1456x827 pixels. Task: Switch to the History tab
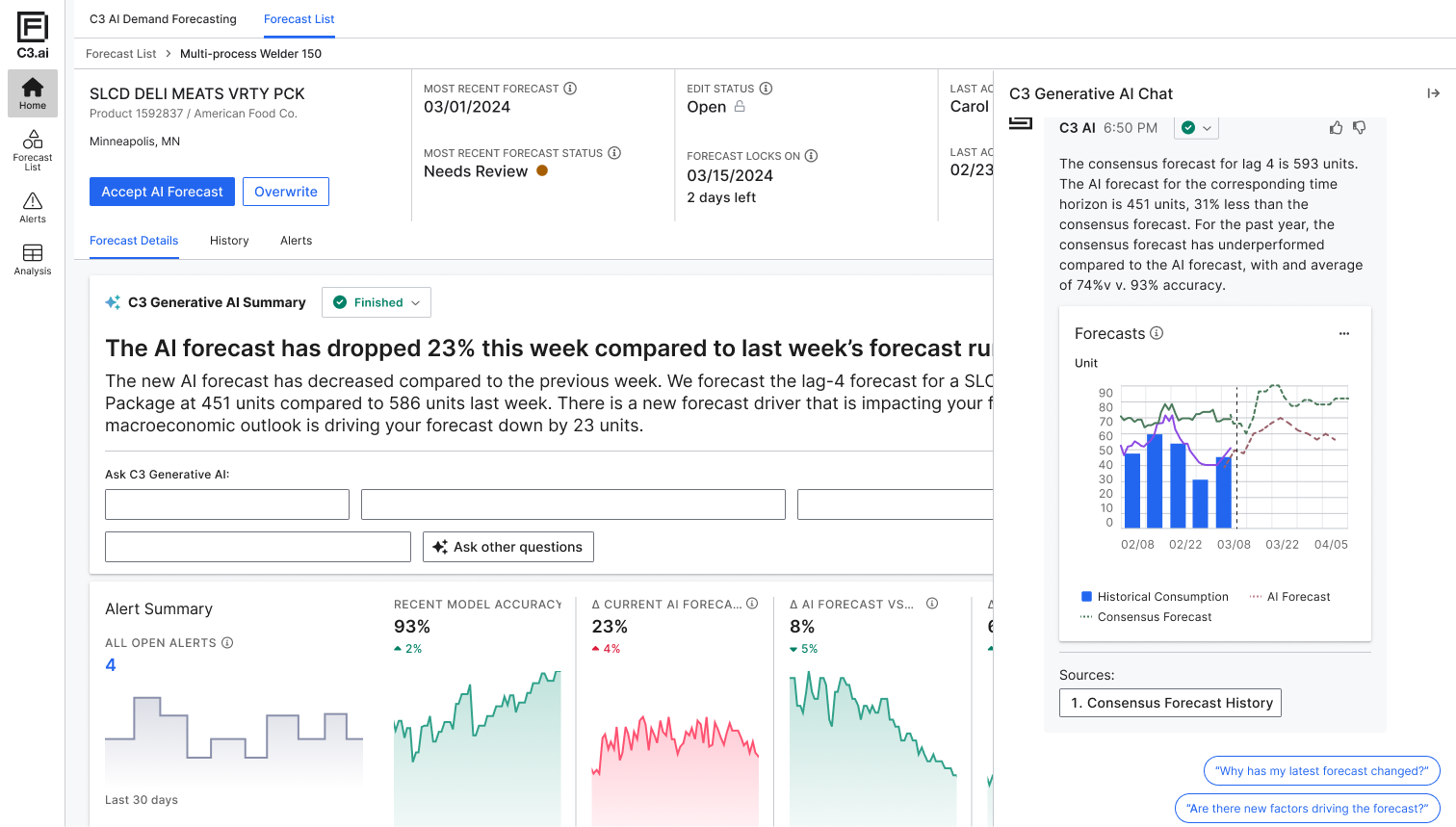click(x=229, y=241)
